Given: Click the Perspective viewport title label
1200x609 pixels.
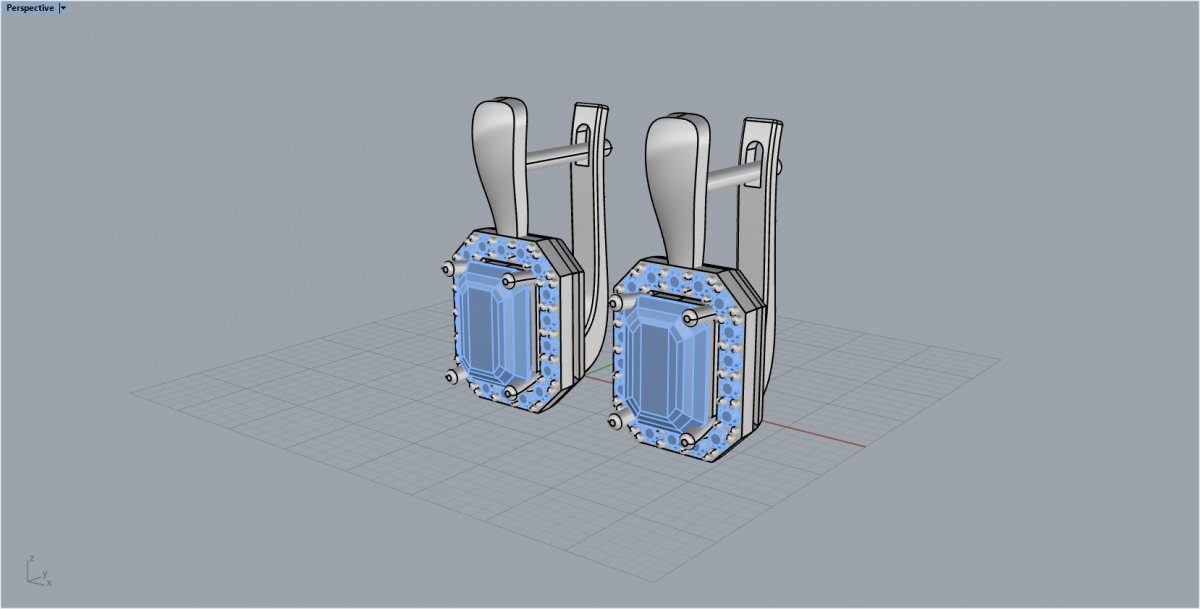Looking at the screenshot, I should tap(30, 7).
